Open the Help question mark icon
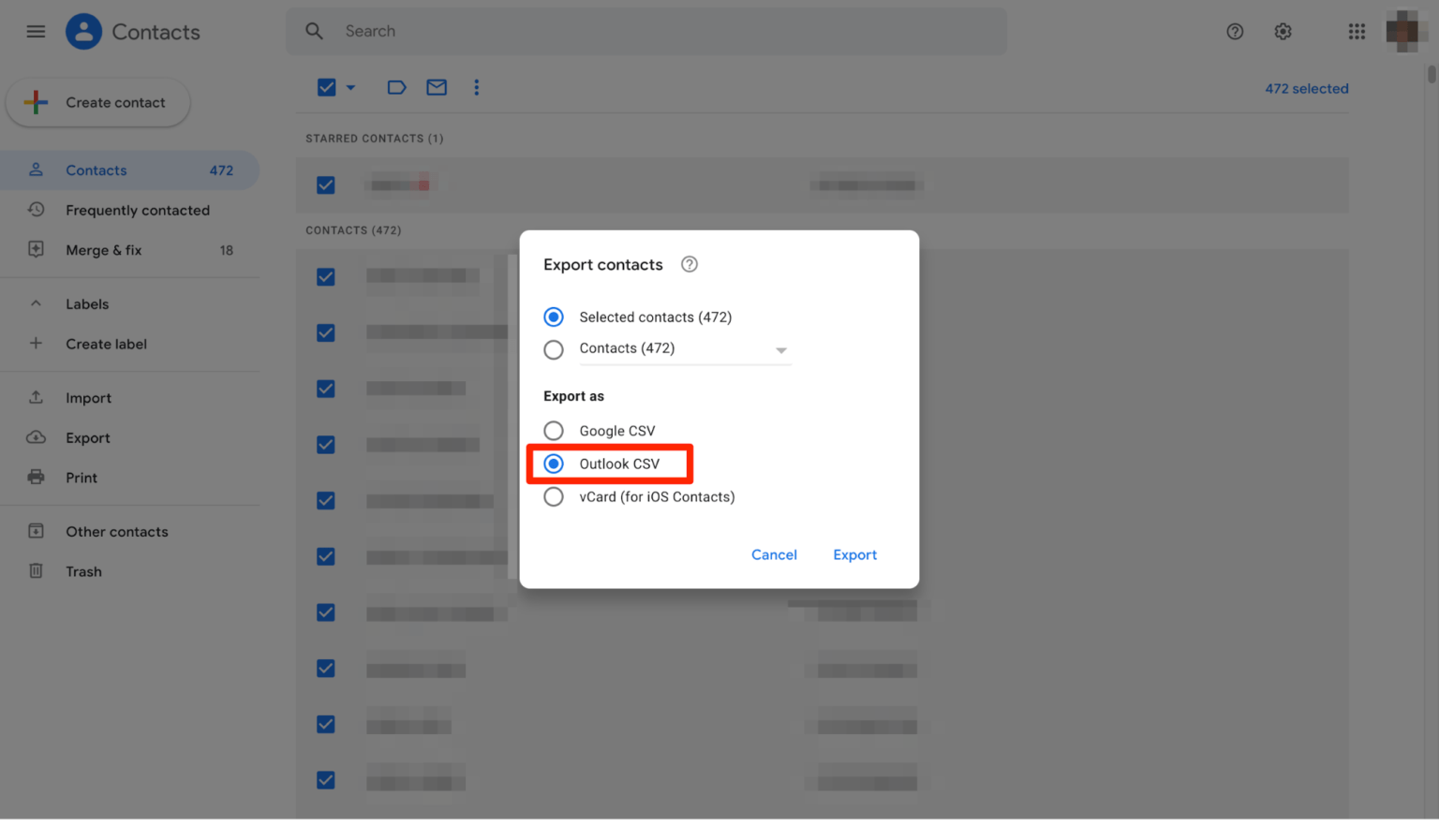Image resolution: width=1439 pixels, height=840 pixels. tap(1235, 31)
